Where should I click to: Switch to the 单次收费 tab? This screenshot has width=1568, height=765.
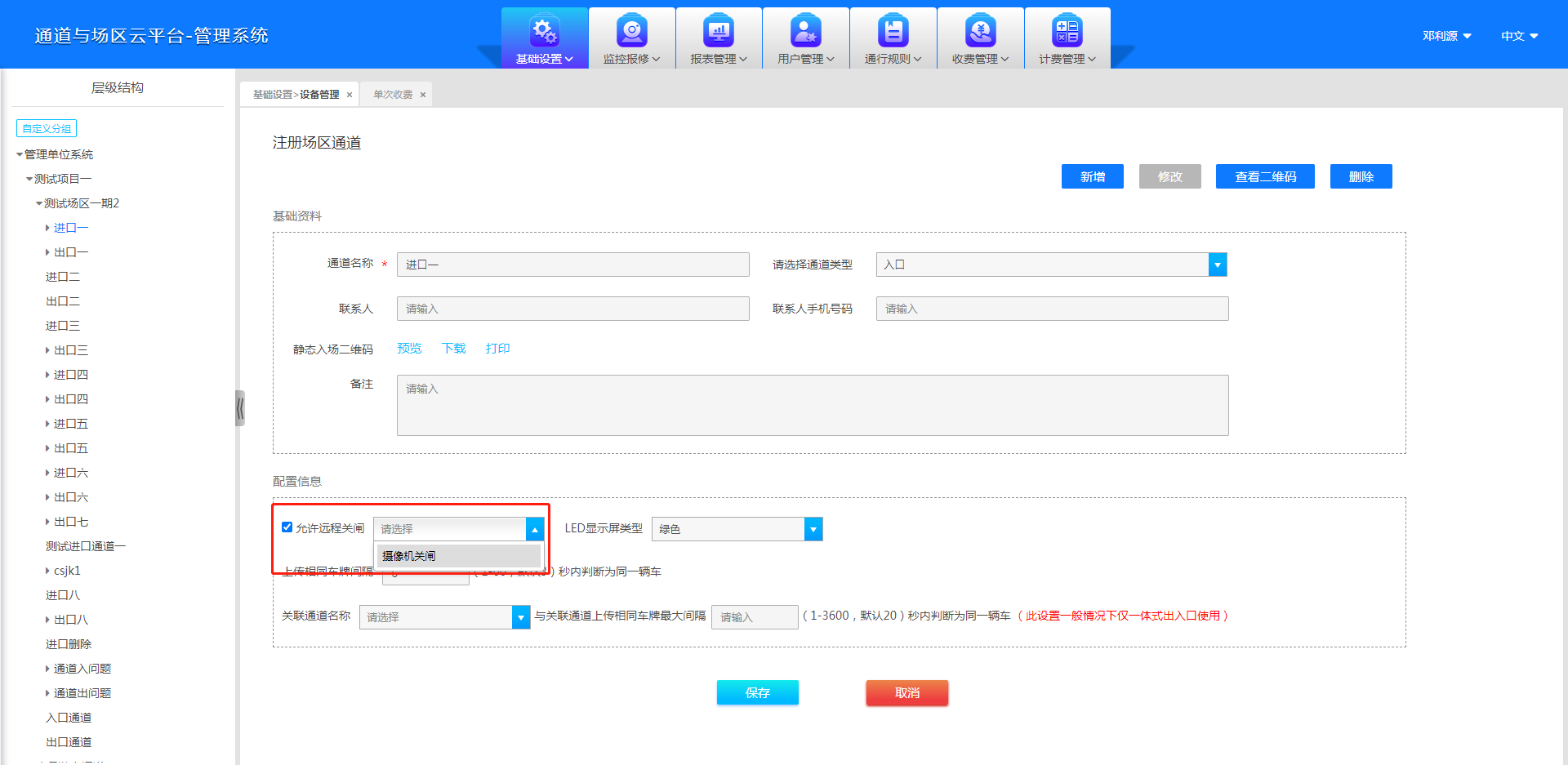[393, 95]
